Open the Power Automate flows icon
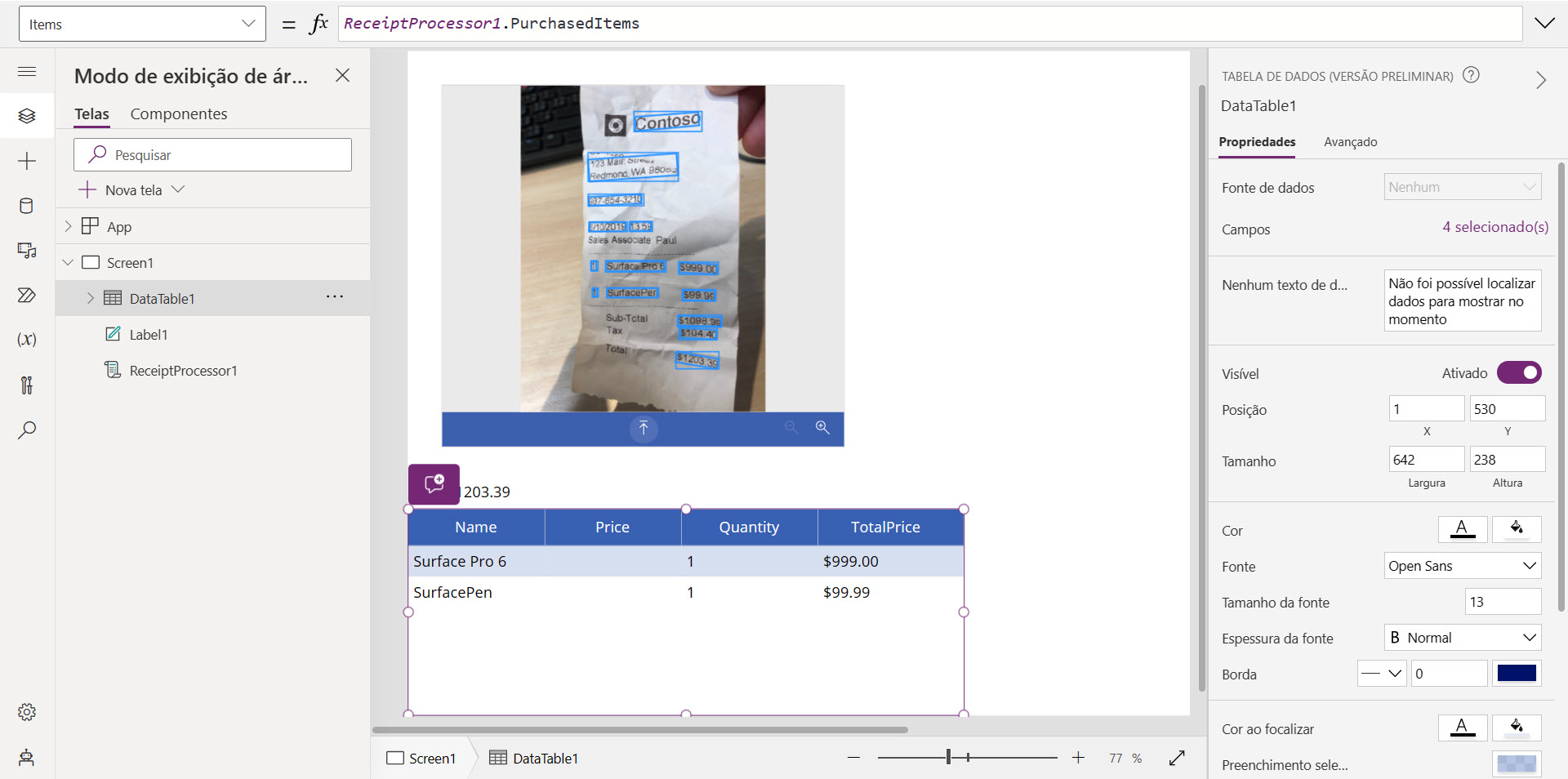 [x=27, y=295]
